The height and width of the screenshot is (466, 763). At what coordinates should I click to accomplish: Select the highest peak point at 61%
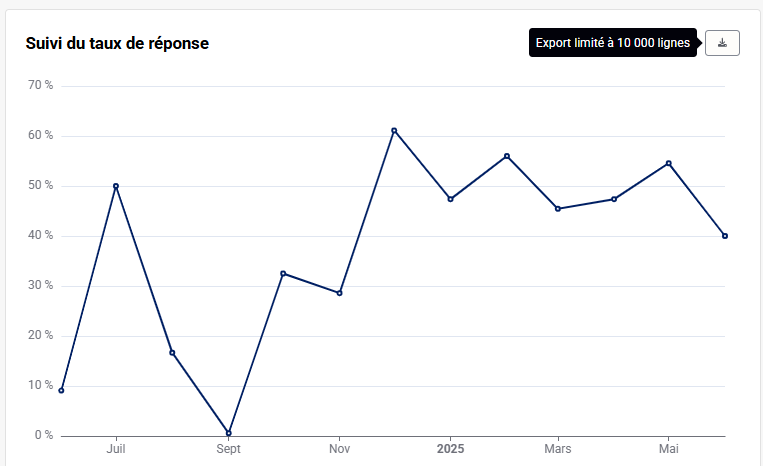point(394,130)
